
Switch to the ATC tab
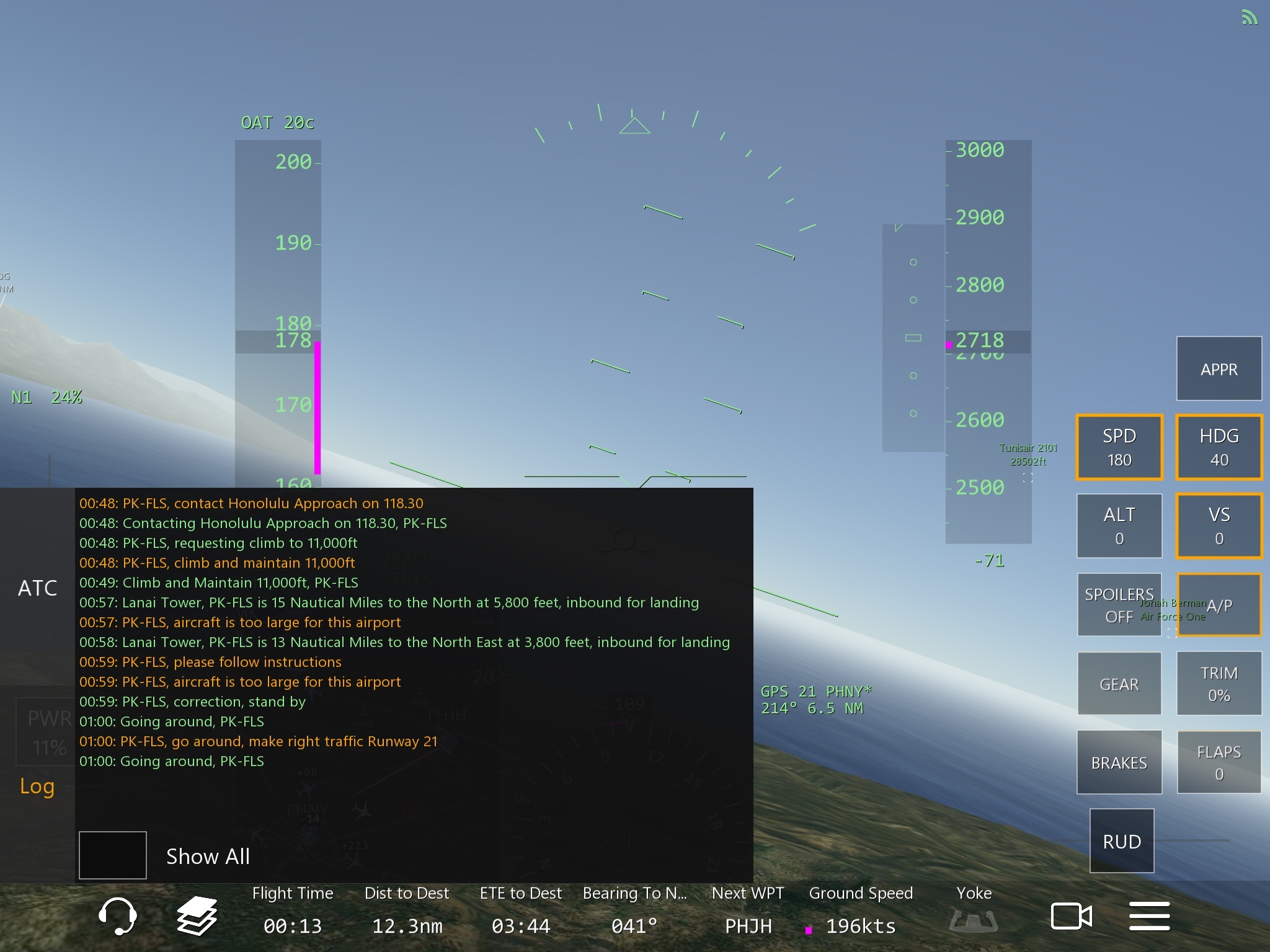37,588
